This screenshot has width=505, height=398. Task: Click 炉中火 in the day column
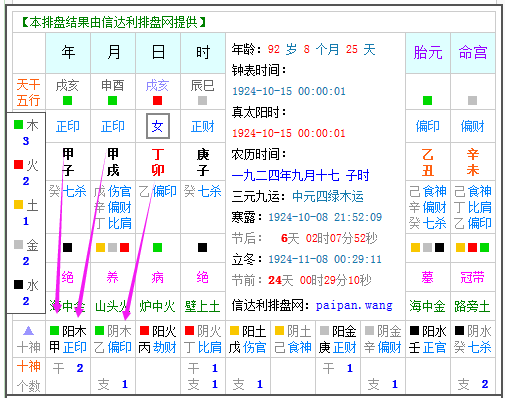(157, 306)
